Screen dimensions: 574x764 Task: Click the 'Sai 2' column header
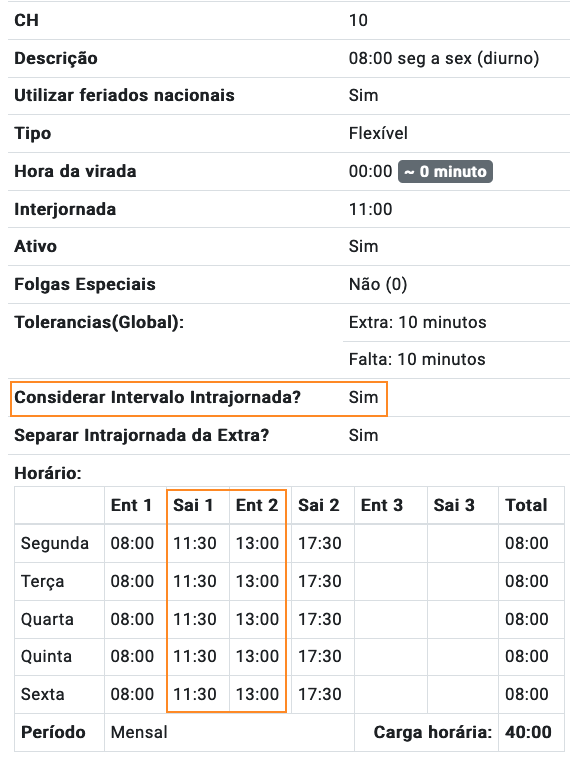click(x=319, y=505)
